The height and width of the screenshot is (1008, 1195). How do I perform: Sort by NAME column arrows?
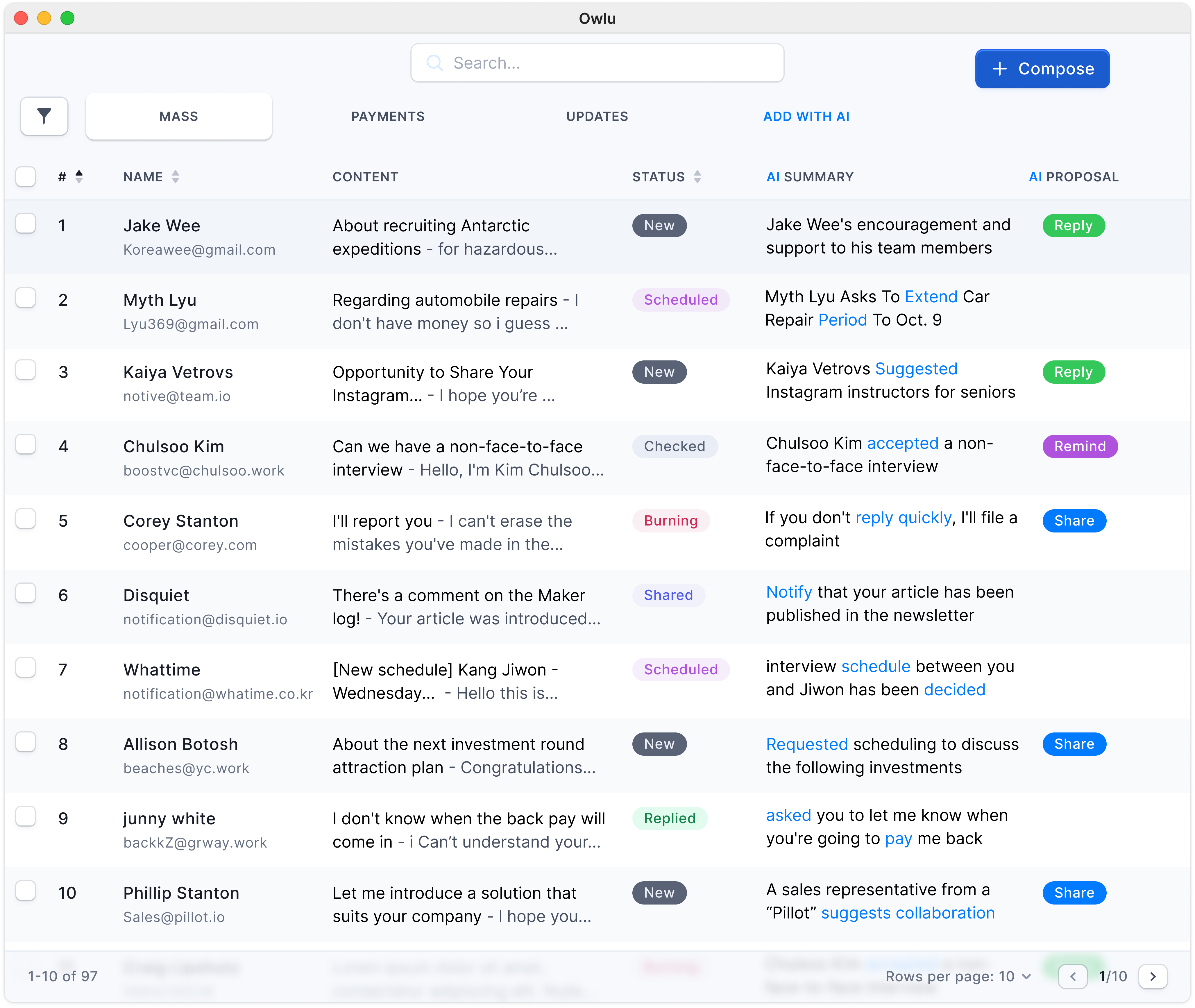[175, 176]
